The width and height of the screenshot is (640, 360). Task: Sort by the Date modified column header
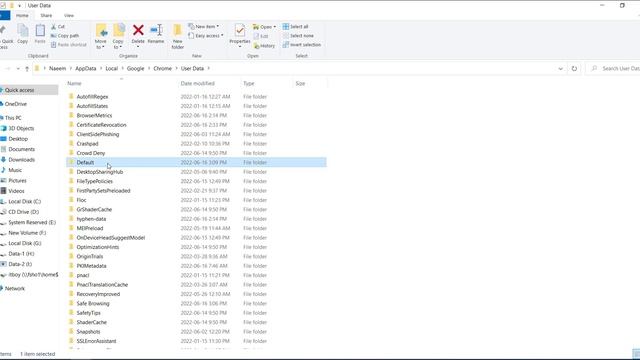[x=198, y=83]
